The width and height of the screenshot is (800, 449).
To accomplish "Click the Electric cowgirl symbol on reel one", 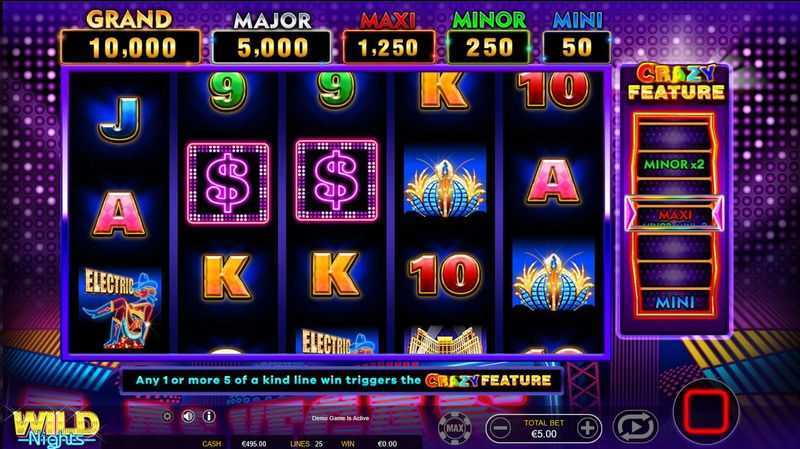I will 120,308.
